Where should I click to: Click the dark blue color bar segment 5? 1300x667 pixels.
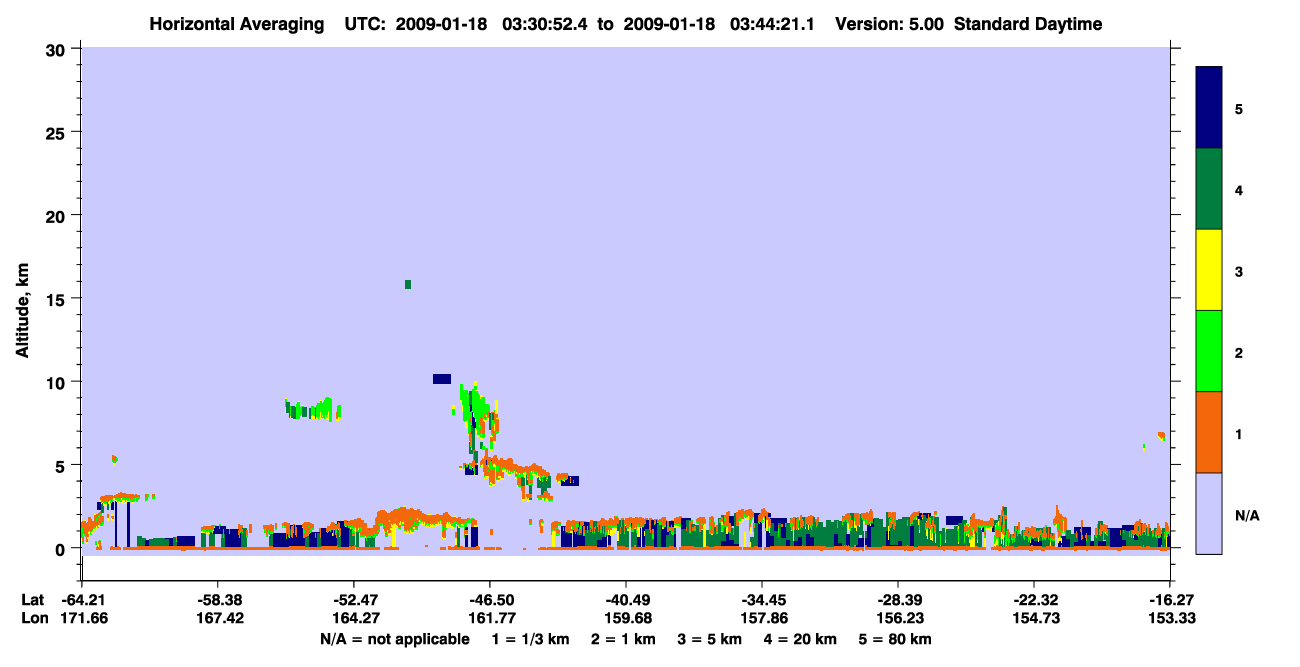(x=1209, y=108)
